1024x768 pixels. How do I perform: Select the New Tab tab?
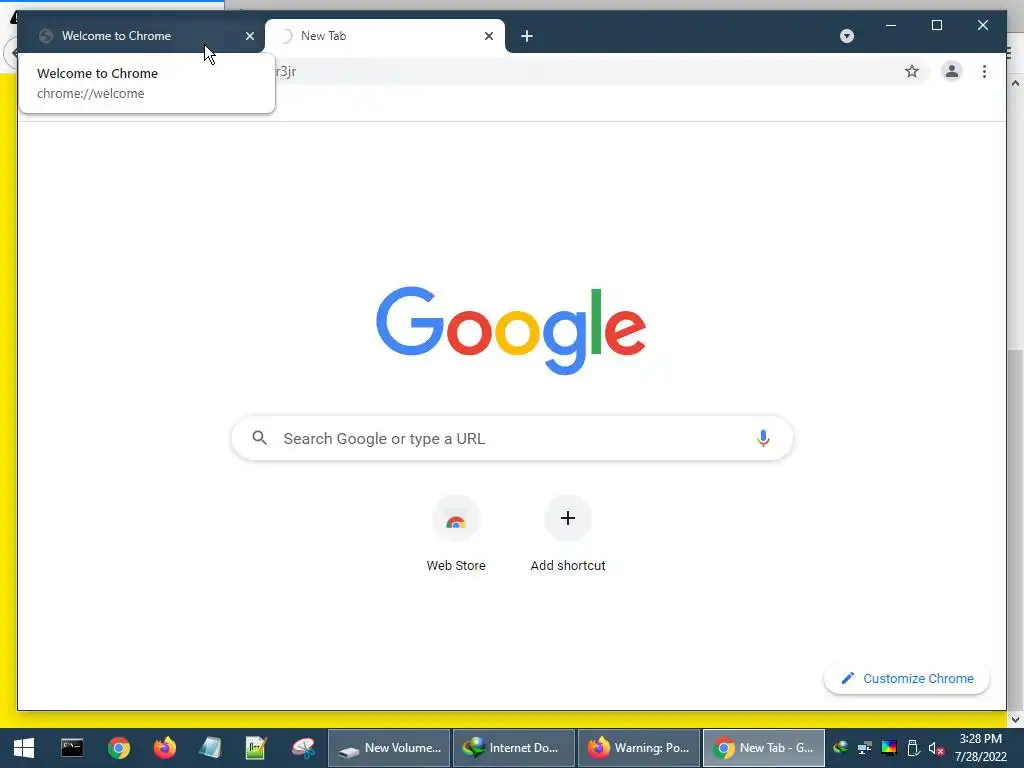coord(385,36)
